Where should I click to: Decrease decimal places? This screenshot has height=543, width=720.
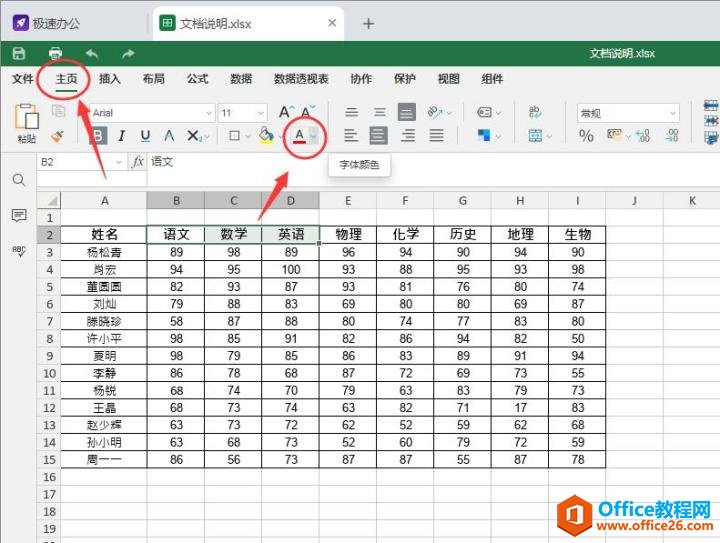[x=672, y=136]
